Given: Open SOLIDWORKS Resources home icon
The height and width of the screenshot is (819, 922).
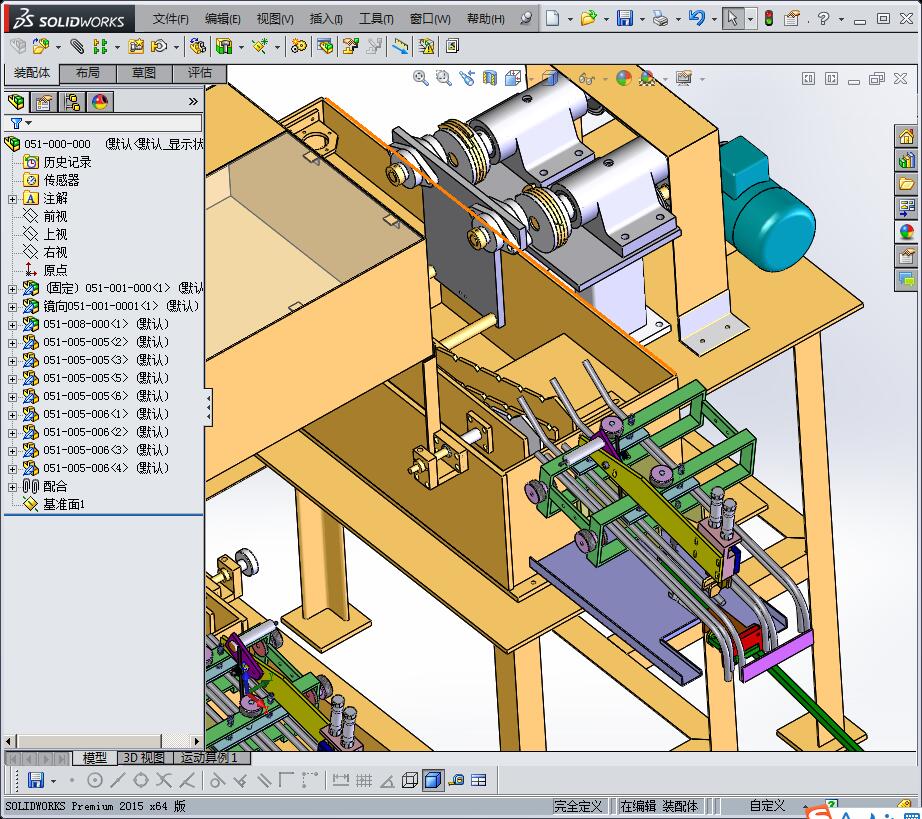Looking at the screenshot, I should (x=906, y=137).
